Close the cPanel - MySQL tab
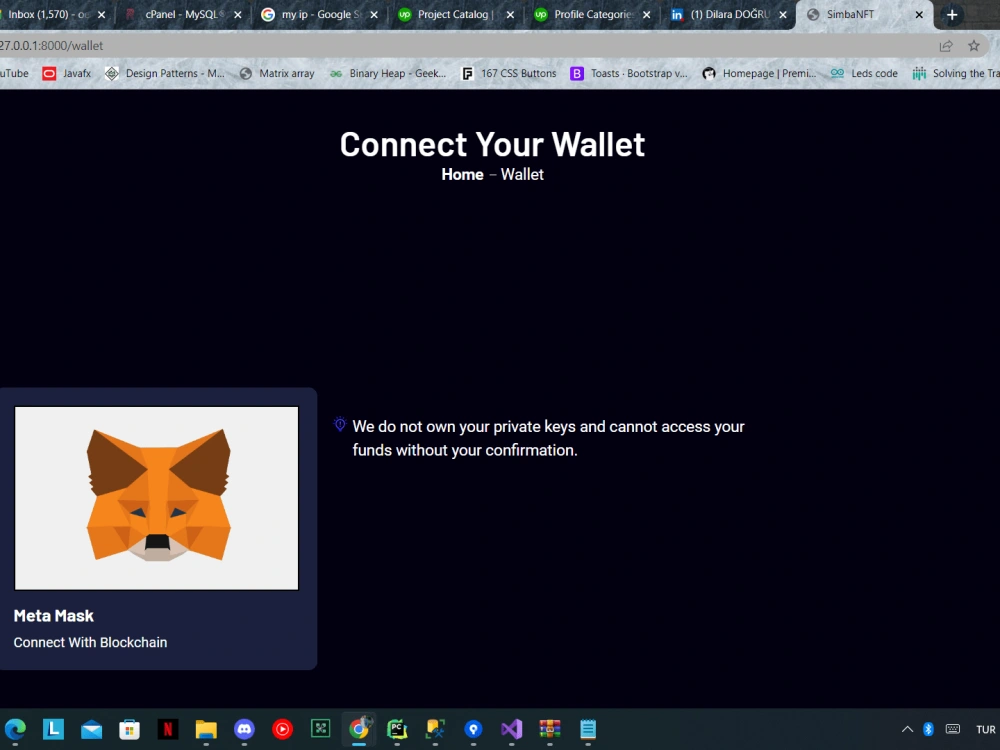Screen dimensions: 1000x750 [x=238, y=14]
